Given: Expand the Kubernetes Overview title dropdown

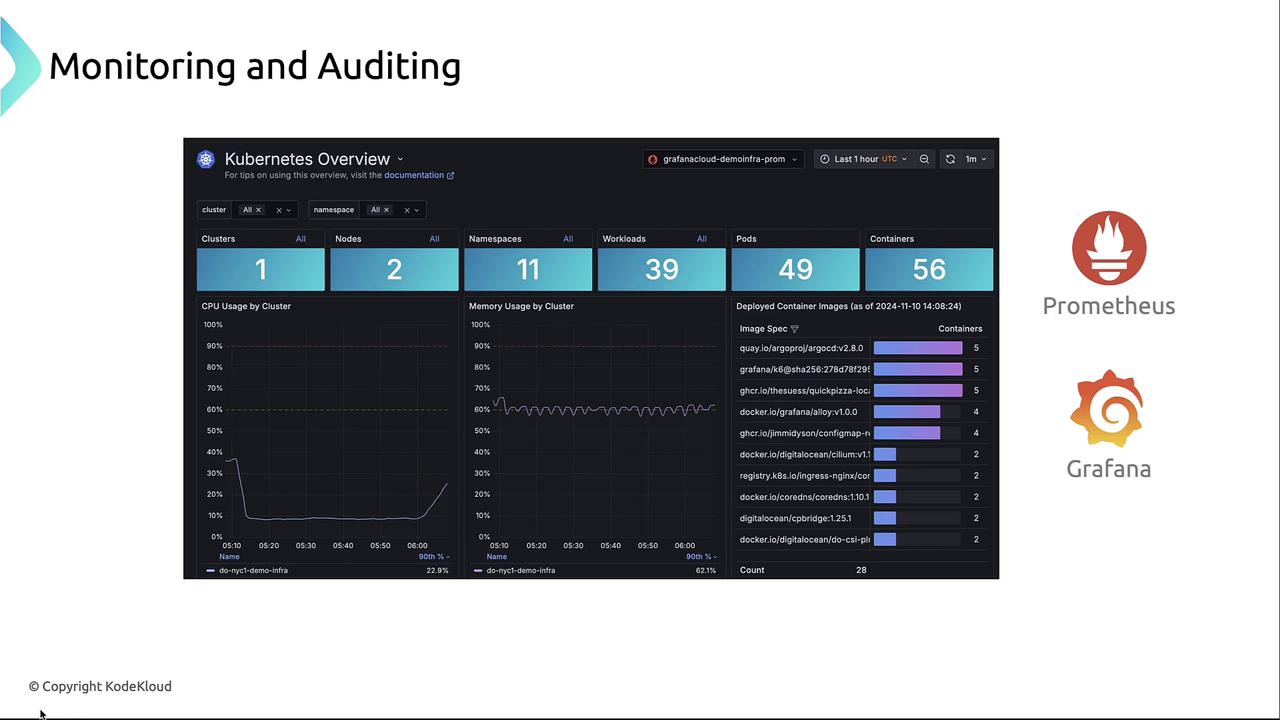Looking at the screenshot, I should (400, 159).
